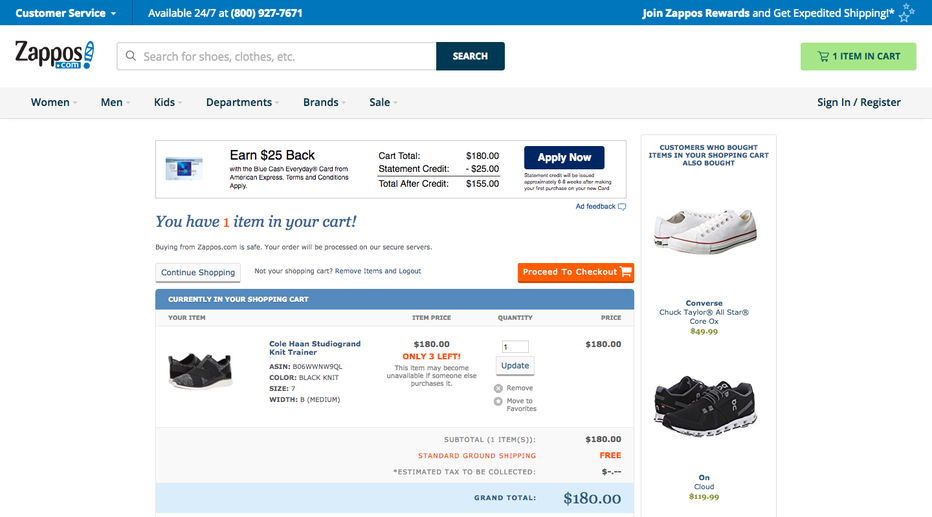Open Customer Service dropdown
Viewport: 932px width, 517px height.
click(65, 13)
